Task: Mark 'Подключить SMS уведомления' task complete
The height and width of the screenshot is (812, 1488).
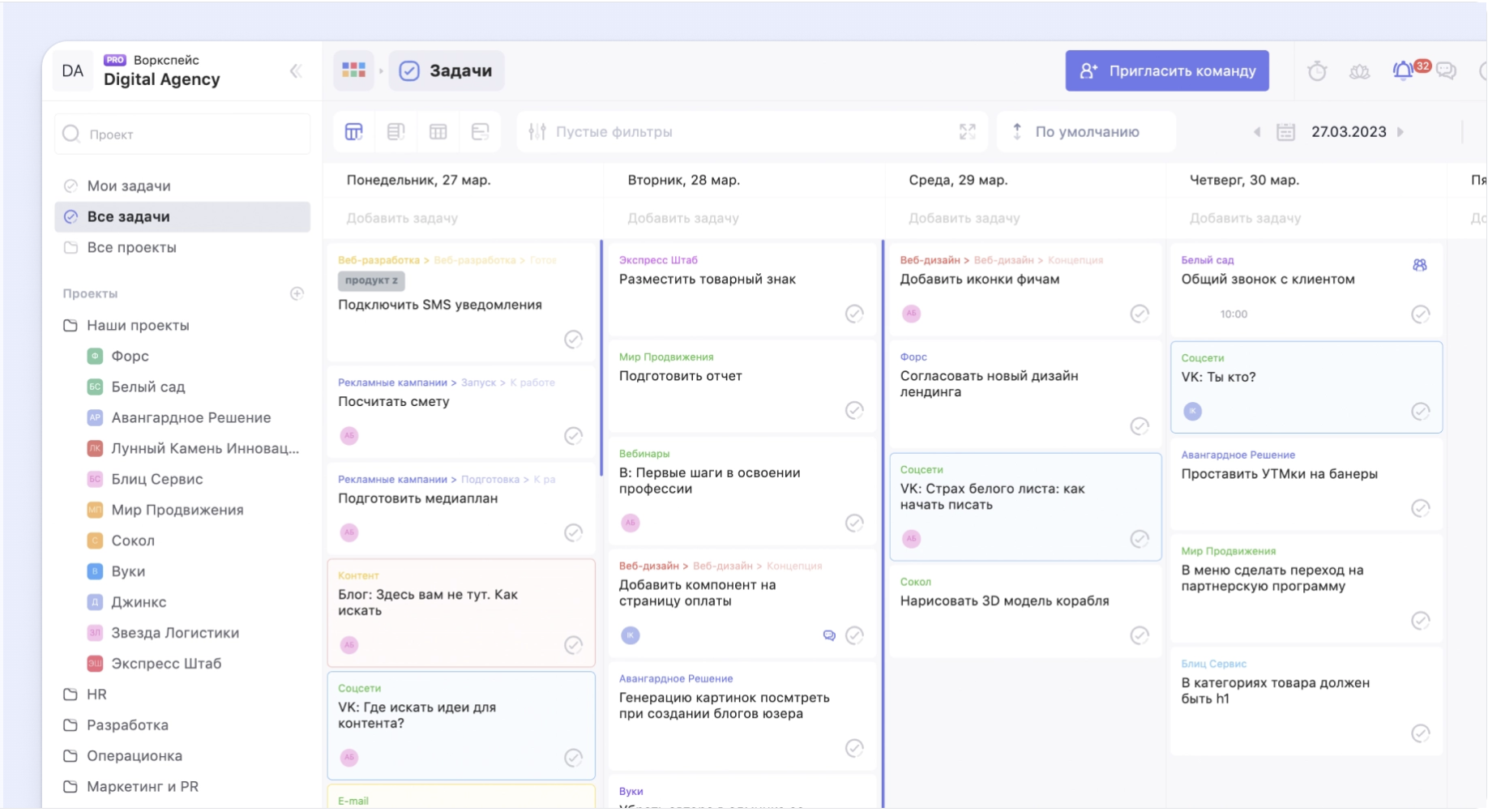Action: (x=573, y=340)
